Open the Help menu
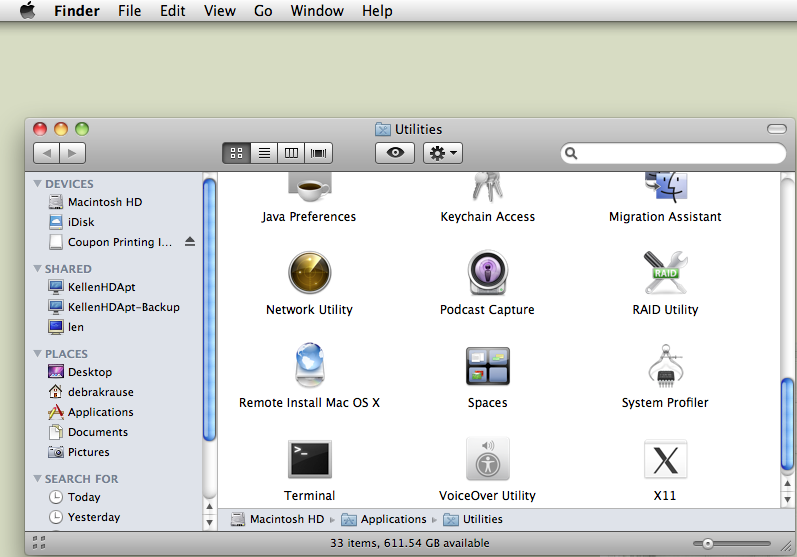 377,11
